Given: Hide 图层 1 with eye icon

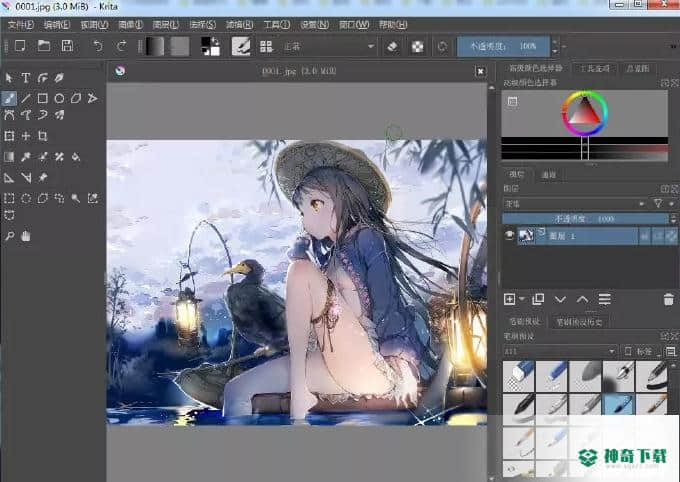Looking at the screenshot, I should (509, 236).
